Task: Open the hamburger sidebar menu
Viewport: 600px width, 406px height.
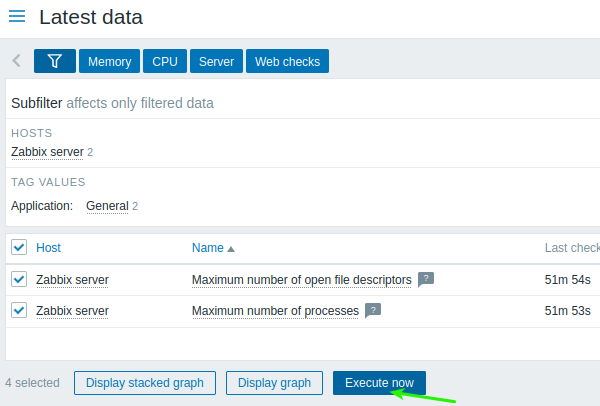Action: click(x=17, y=16)
